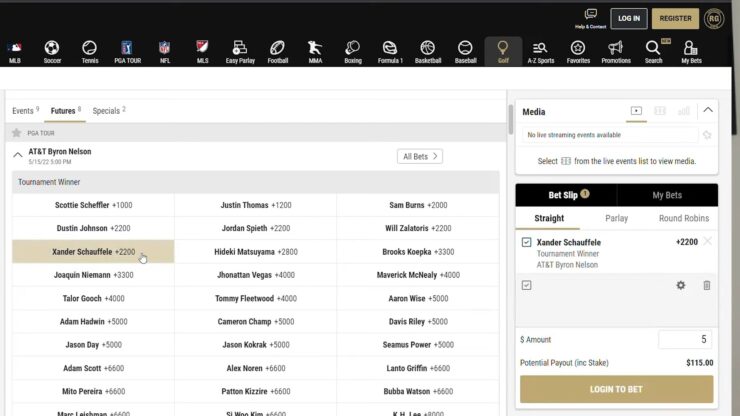Viewport: 740px width, 416px height.
Task: Open Promotions
Action: (x=616, y=52)
